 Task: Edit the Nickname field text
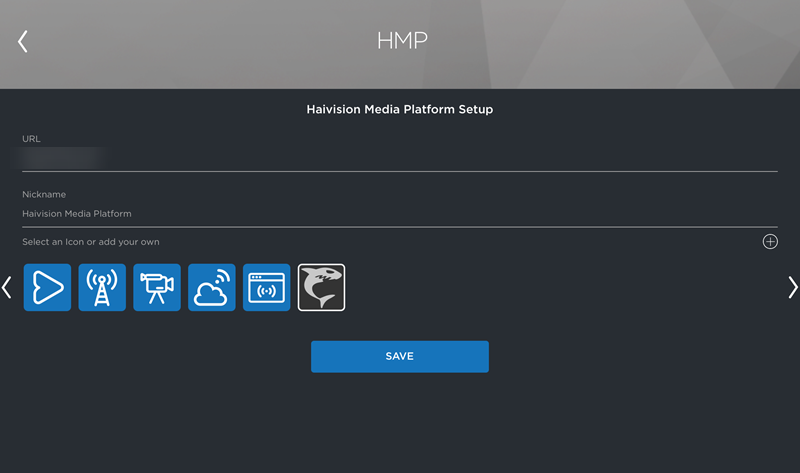[x=400, y=214]
